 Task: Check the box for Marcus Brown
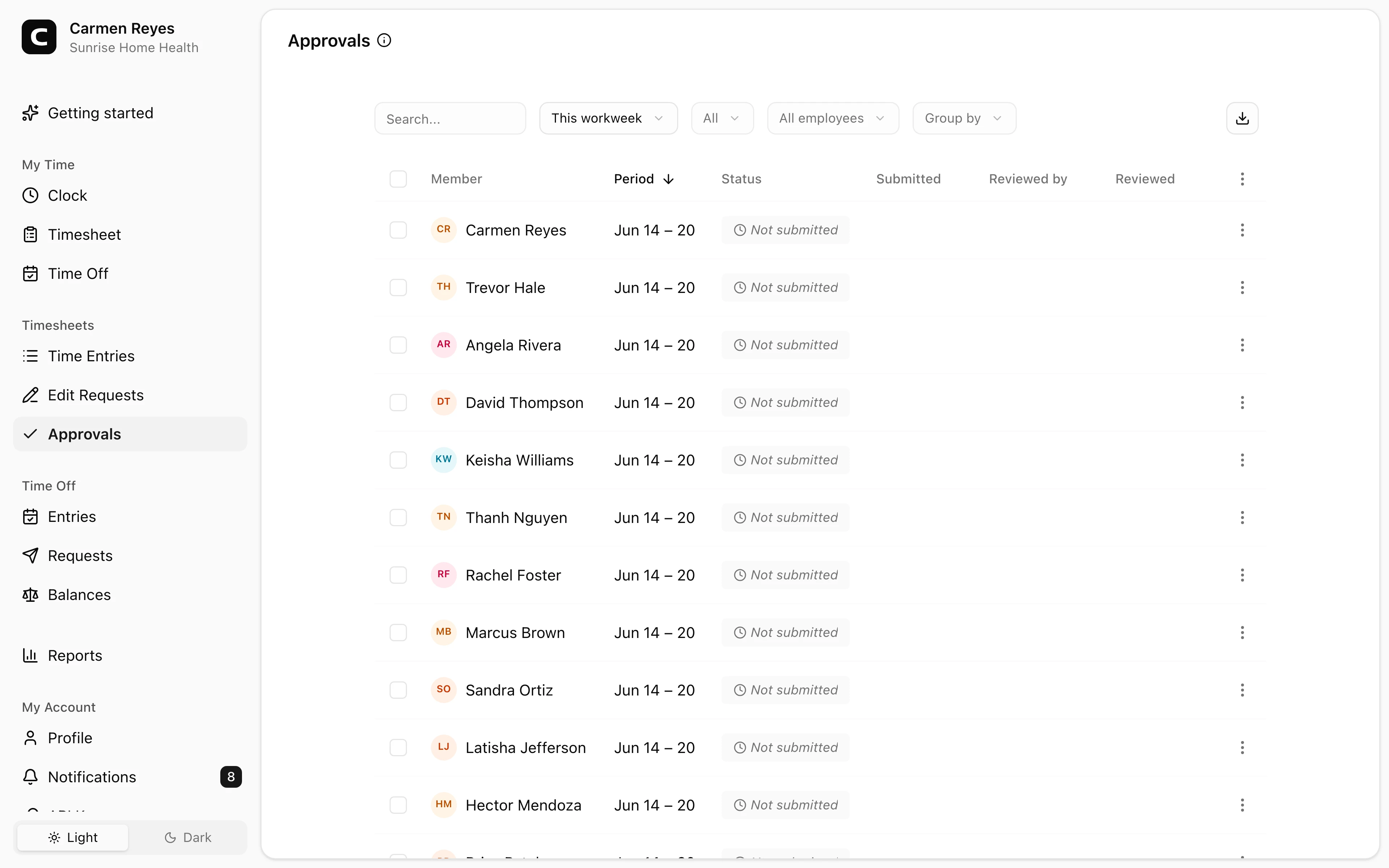click(398, 633)
